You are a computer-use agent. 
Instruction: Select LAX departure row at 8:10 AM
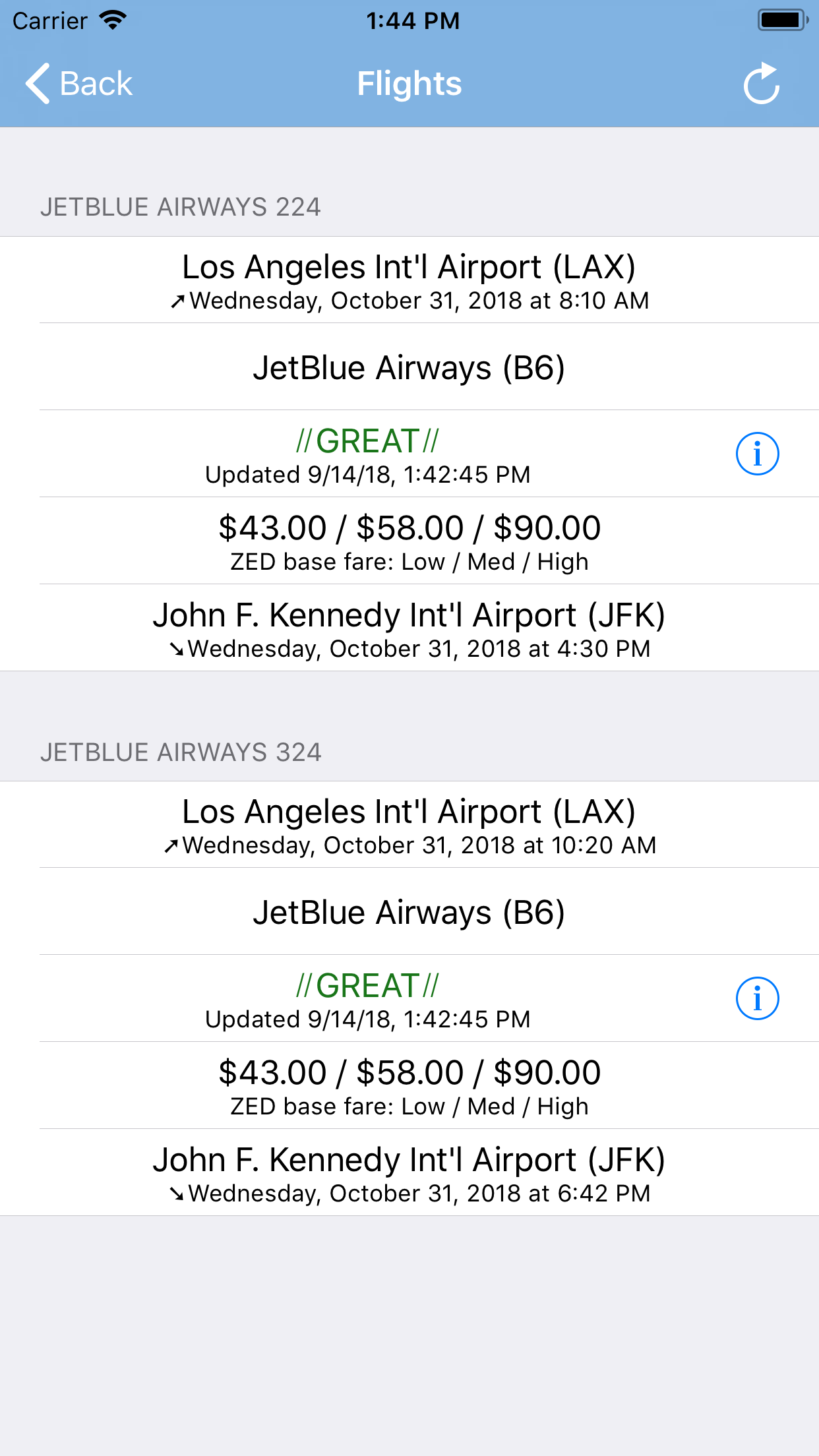[x=409, y=280]
